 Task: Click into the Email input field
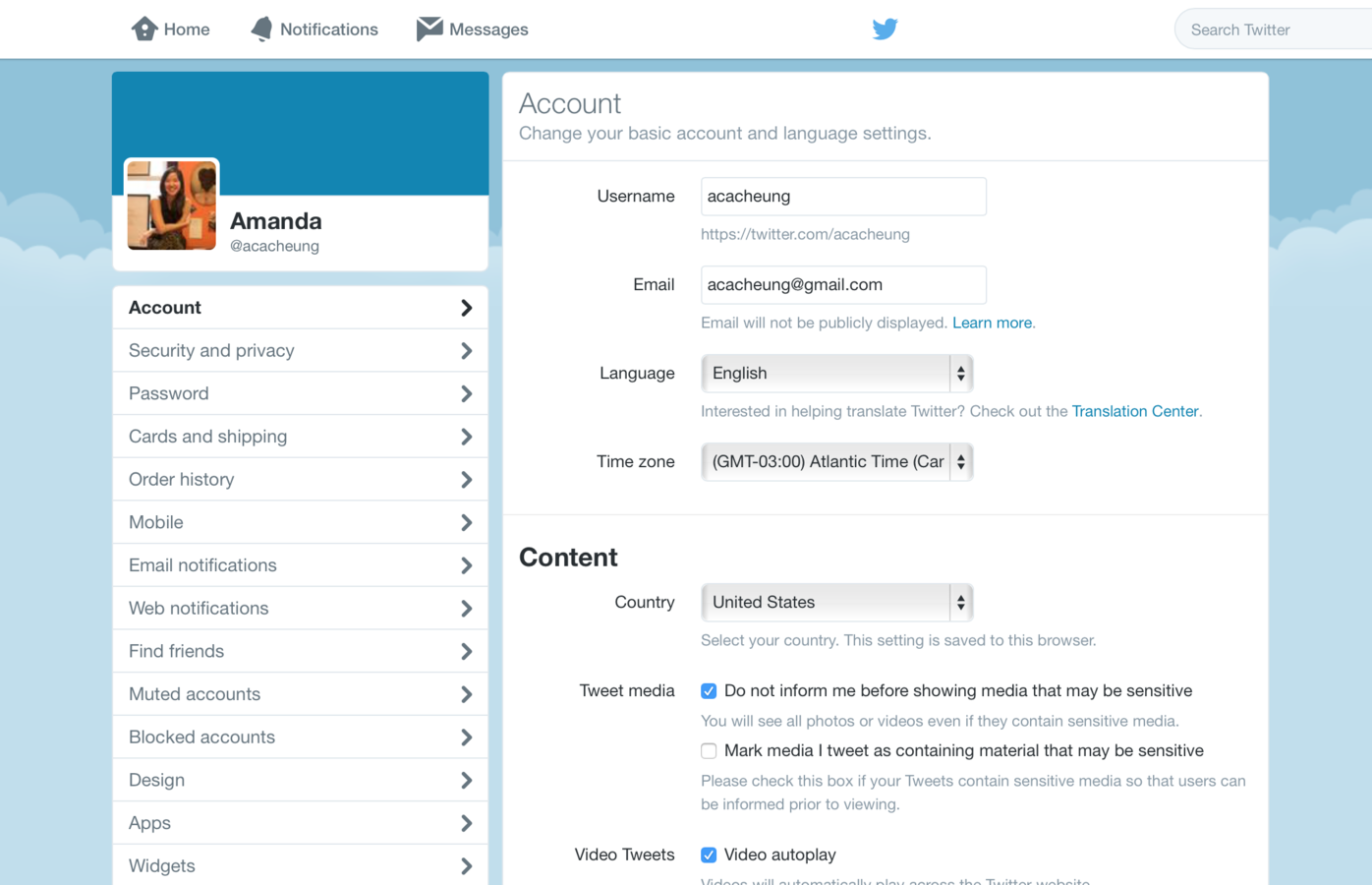click(x=843, y=285)
